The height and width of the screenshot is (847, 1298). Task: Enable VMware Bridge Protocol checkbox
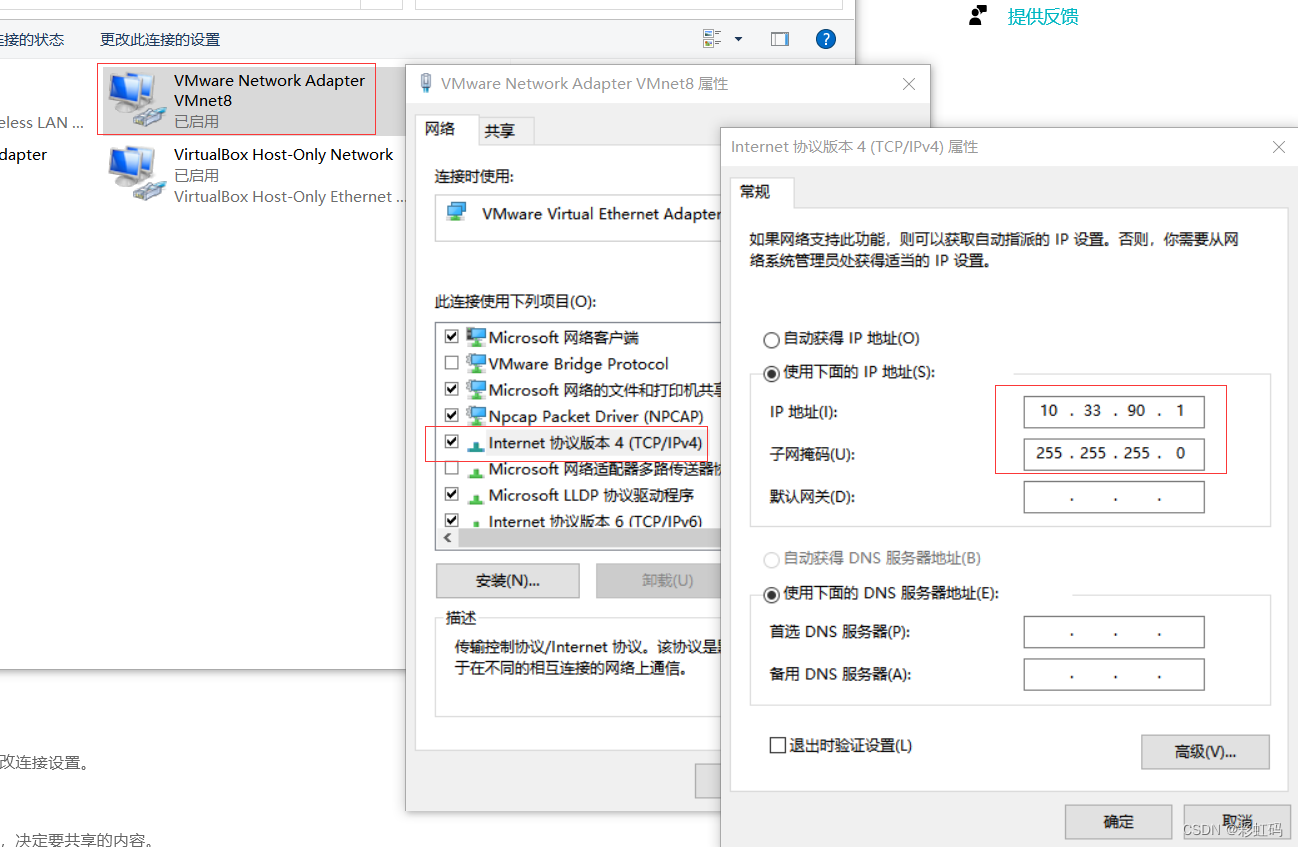tap(452, 363)
